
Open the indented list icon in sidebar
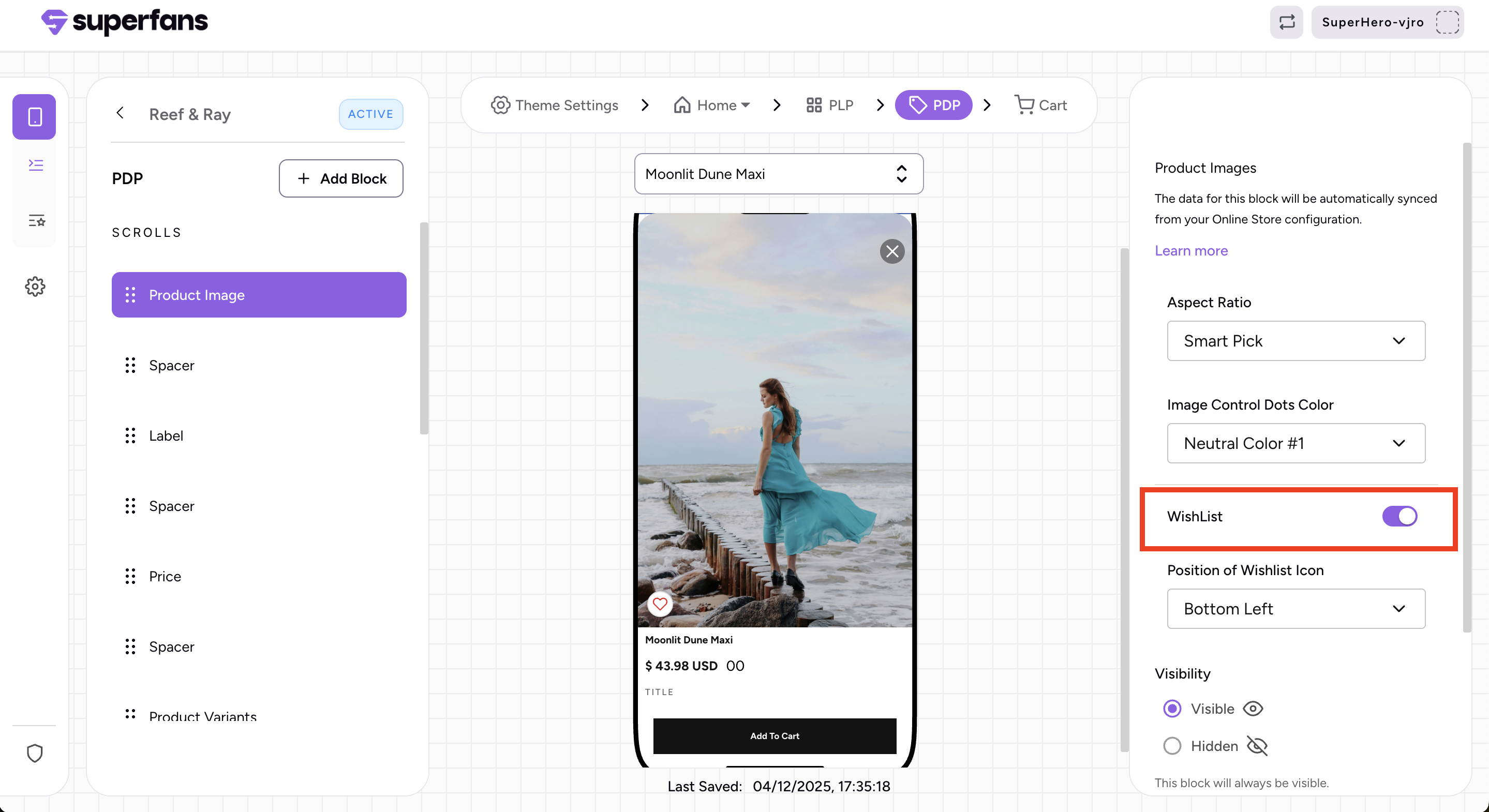[36, 166]
